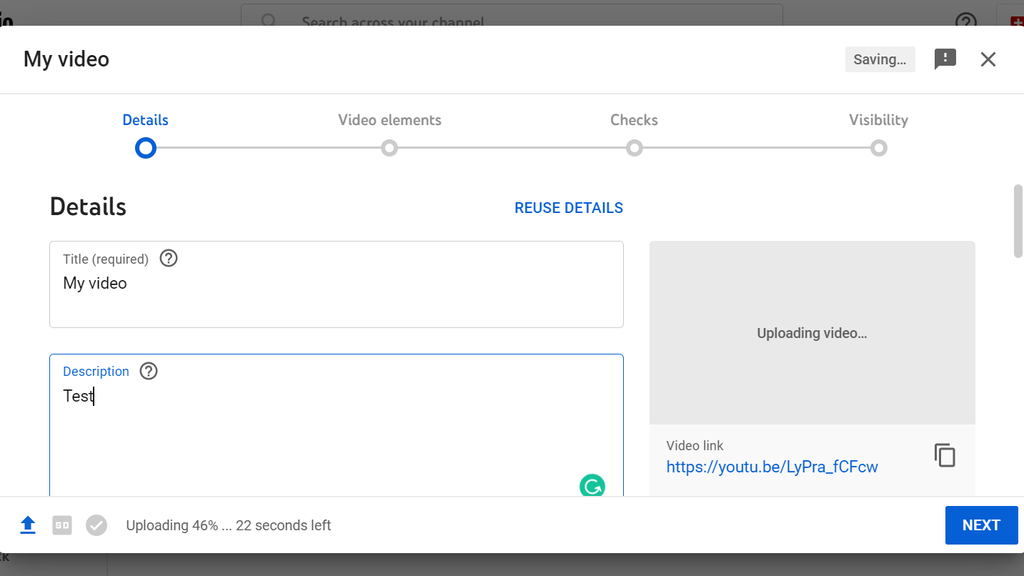Click the Description help question mark icon
The height and width of the screenshot is (576, 1024).
click(148, 371)
